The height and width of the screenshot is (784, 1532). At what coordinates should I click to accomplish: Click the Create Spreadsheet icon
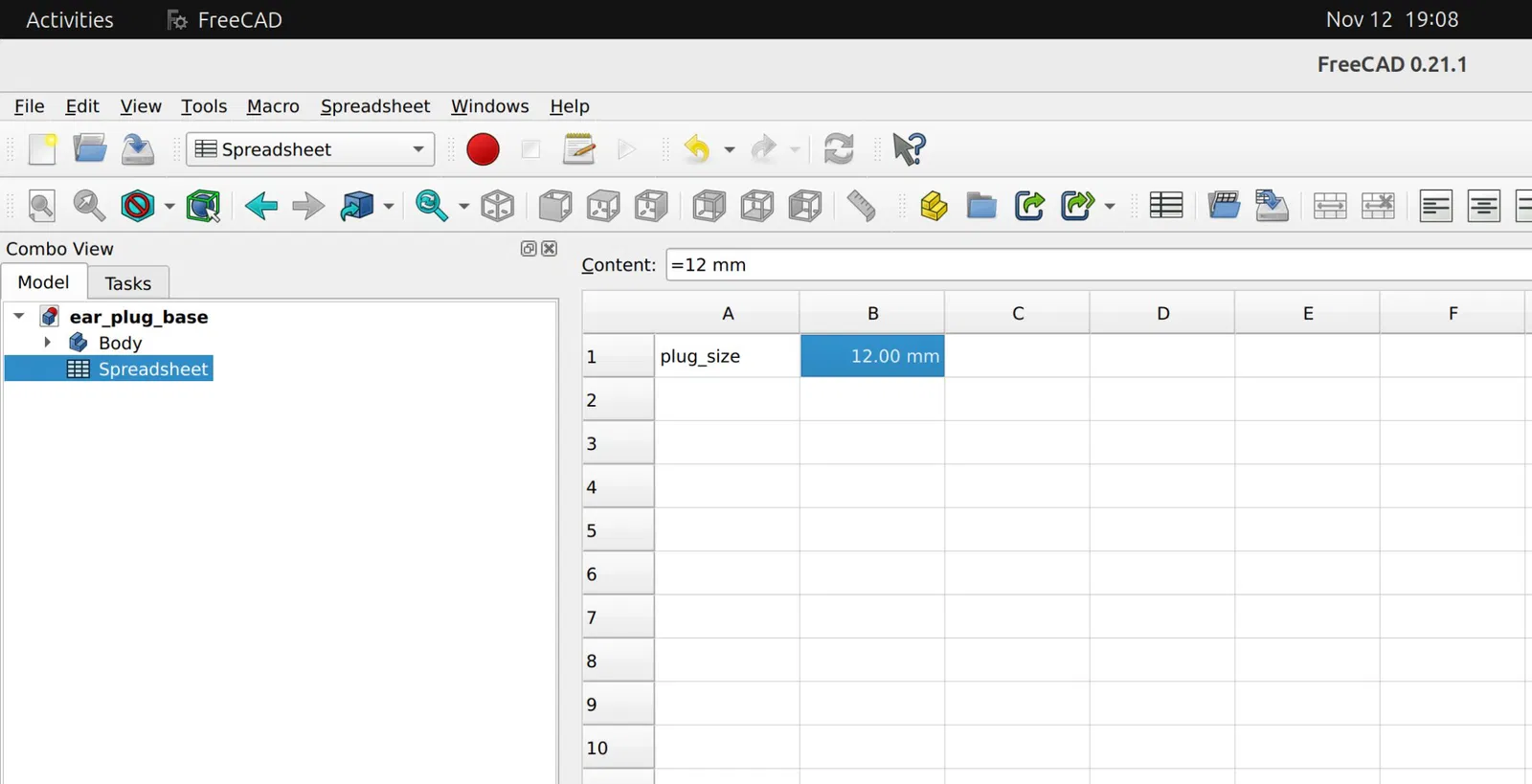tap(1166, 206)
